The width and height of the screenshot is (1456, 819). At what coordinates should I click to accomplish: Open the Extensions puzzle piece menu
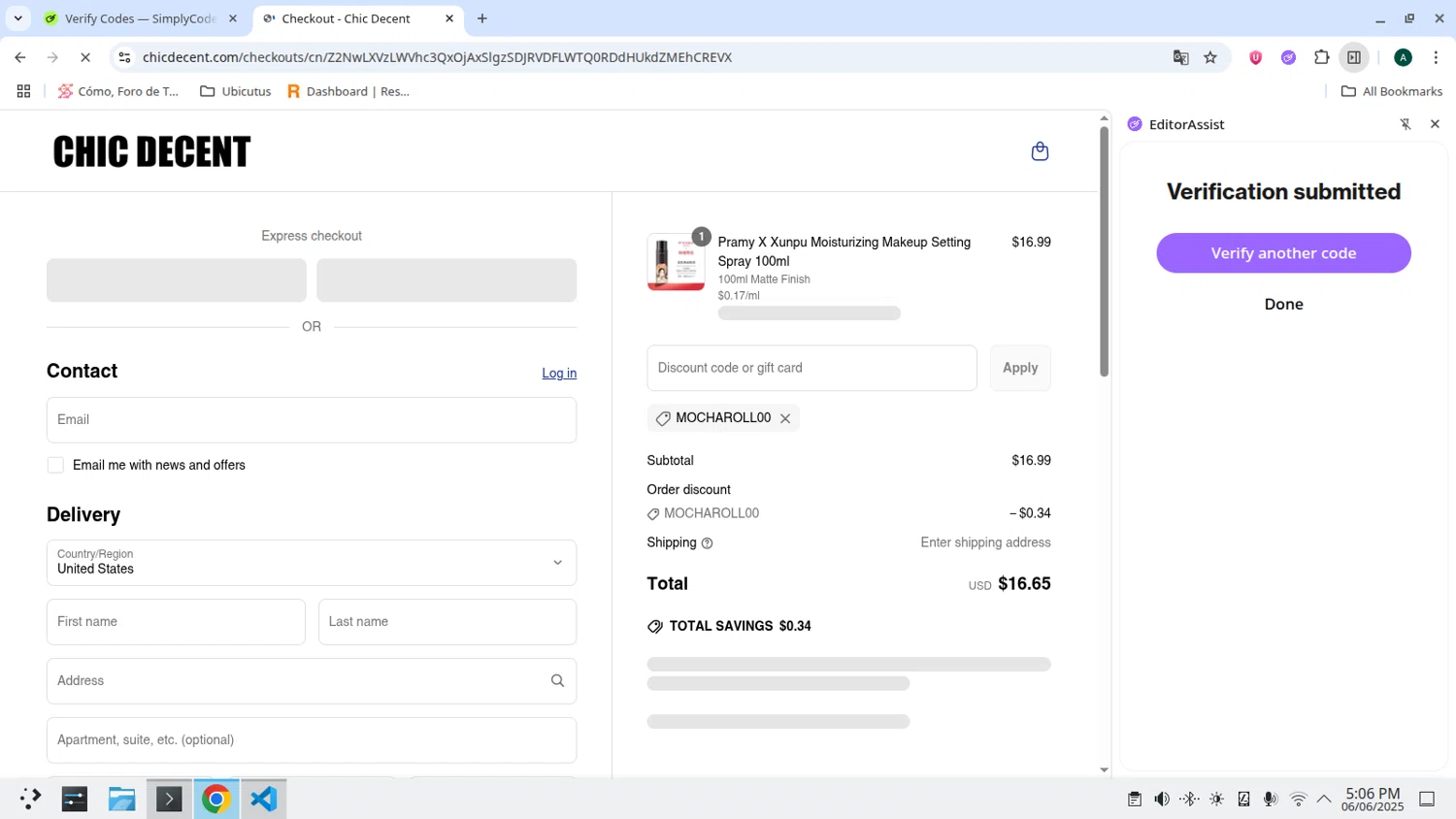pyautogui.click(x=1321, y=57)
